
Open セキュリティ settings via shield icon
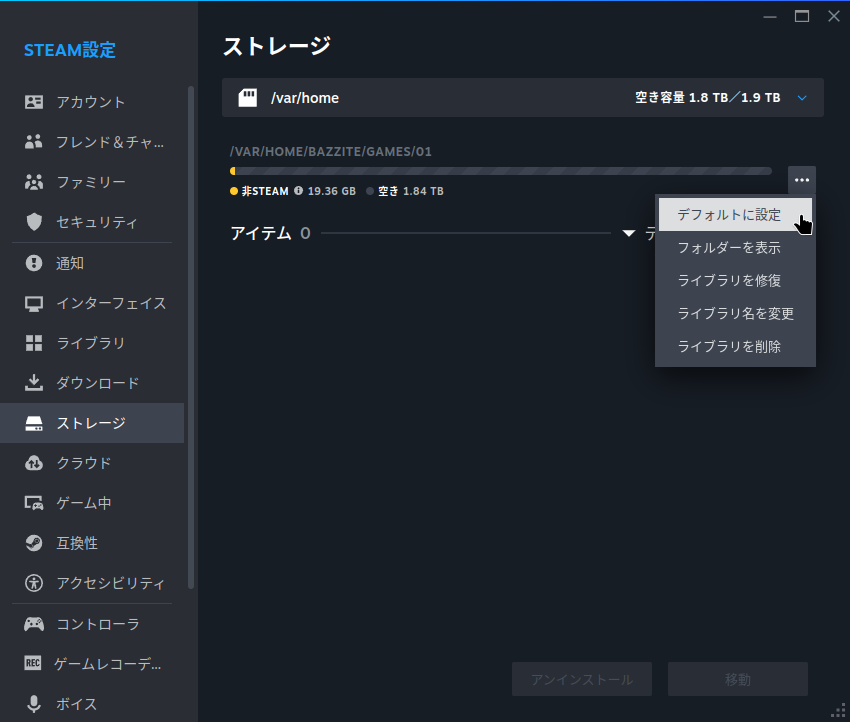[33, 222]
